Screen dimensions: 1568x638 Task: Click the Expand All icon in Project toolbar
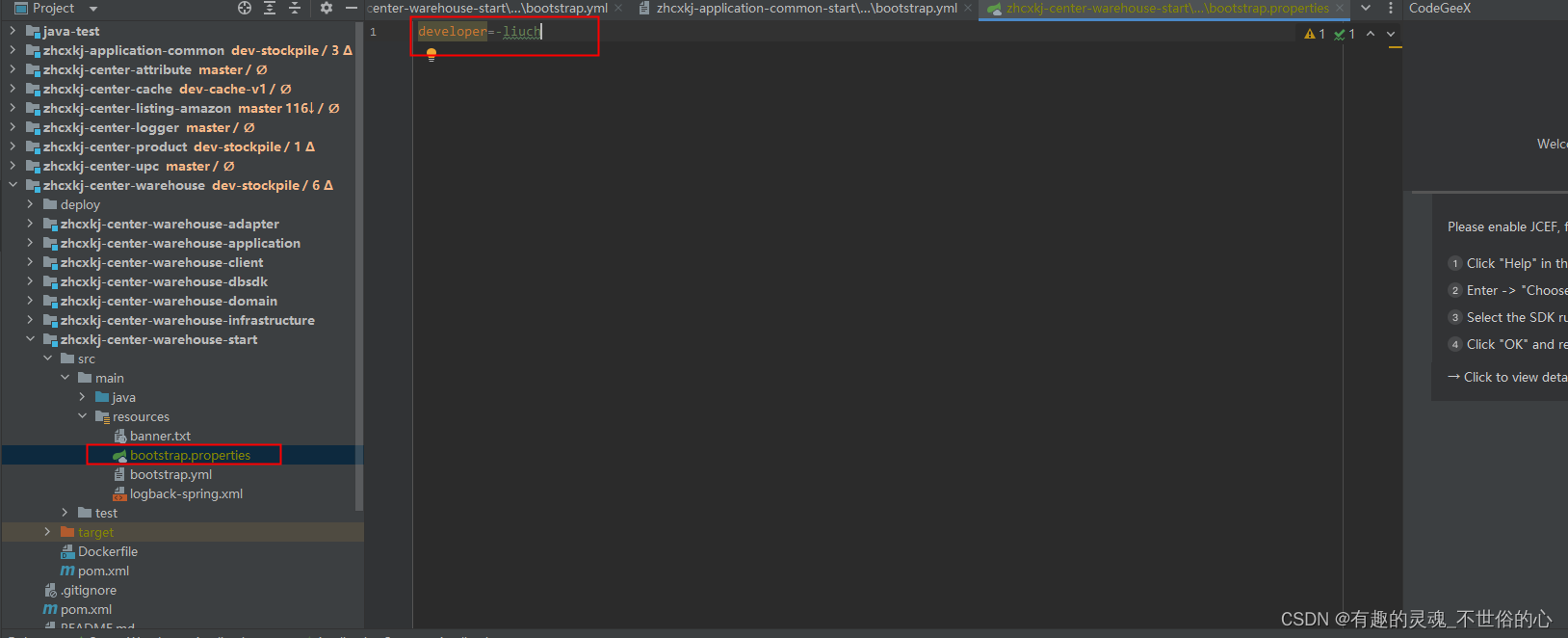(270, 8)
